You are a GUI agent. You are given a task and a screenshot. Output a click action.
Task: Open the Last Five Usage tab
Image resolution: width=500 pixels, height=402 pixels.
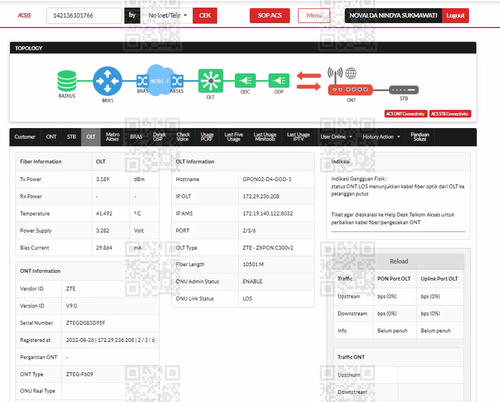(x=234, y=137)
